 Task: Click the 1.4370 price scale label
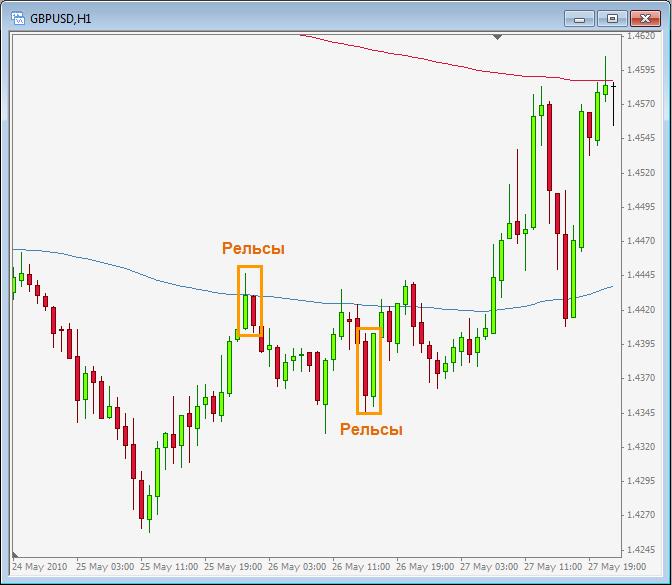[641, 378]
